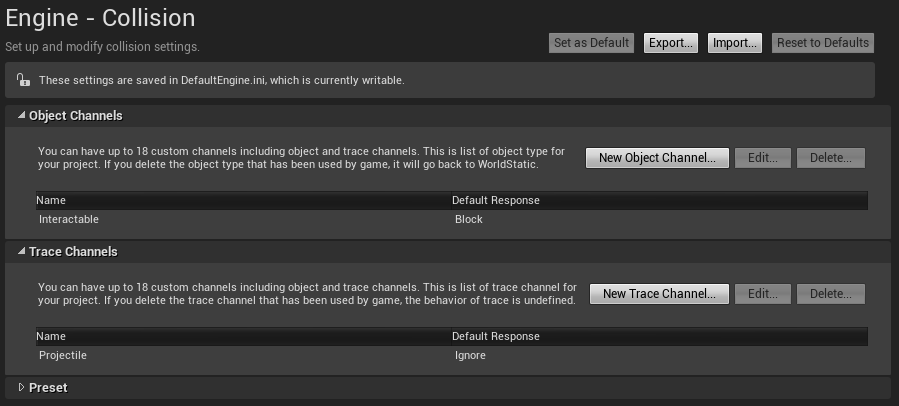Click Edit... in the Trace Channels section
The width and height of the screenshot is (899, 406).
[x=763, y=294]
